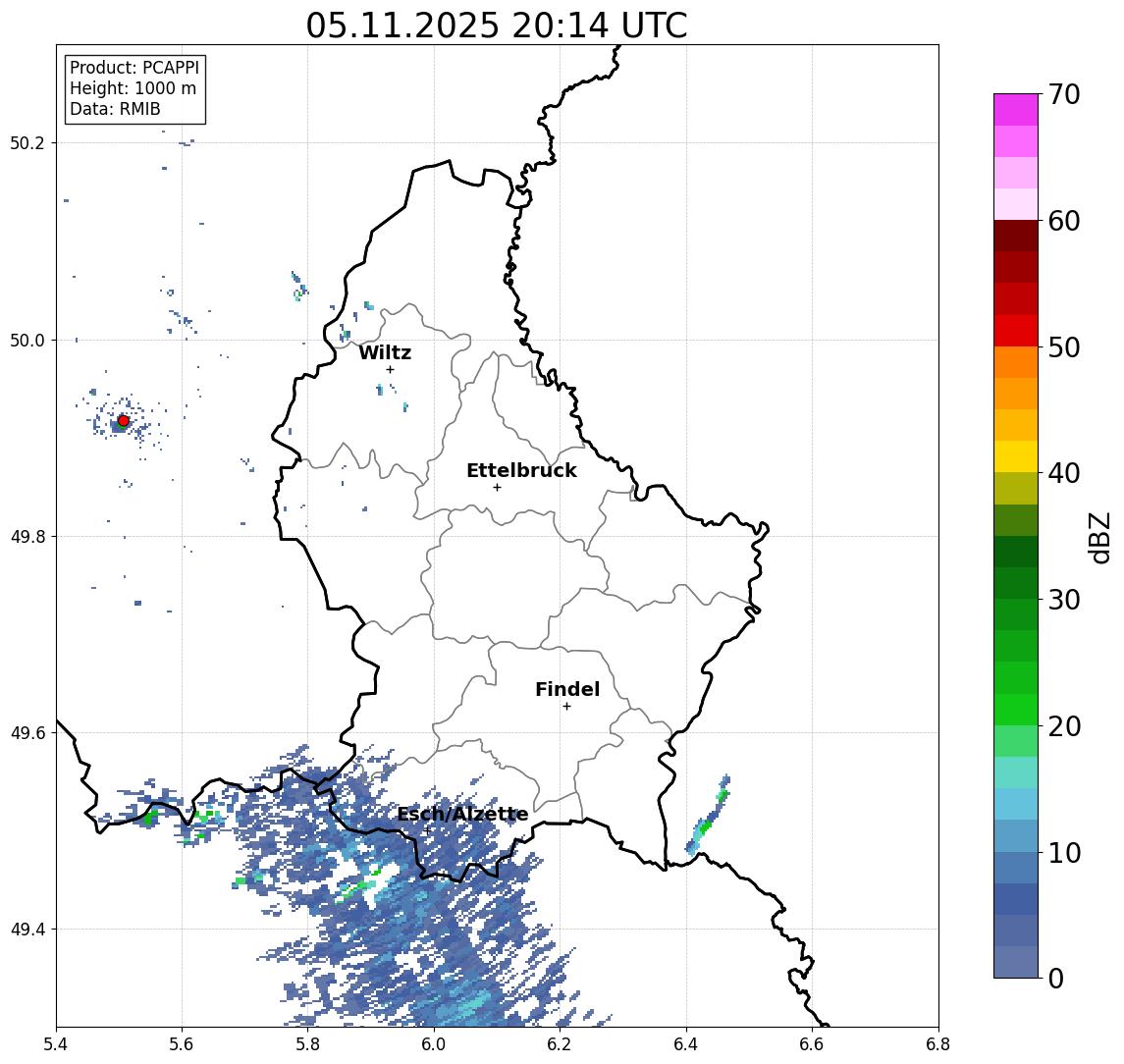The image size is (1124, 1064).
Task: Click the 49.8 latitude axis label
Action: pyautogui.click(x=27, y=536)
